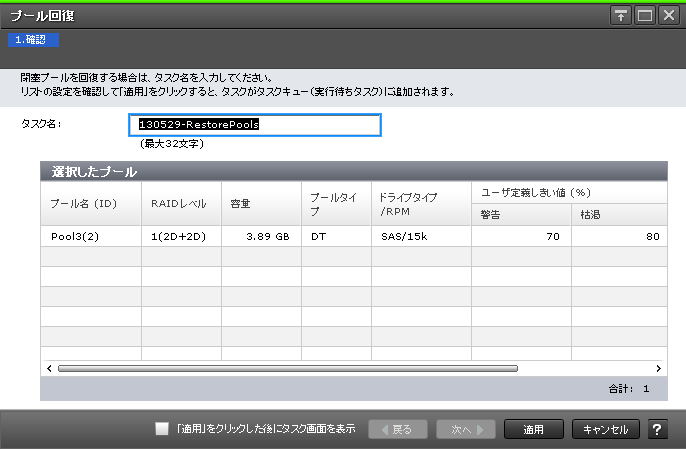Image resolution: width=686 pixels, height=449 pixels.
Task: Sort by プール名 (ID) column header
Action: [91, 203]
